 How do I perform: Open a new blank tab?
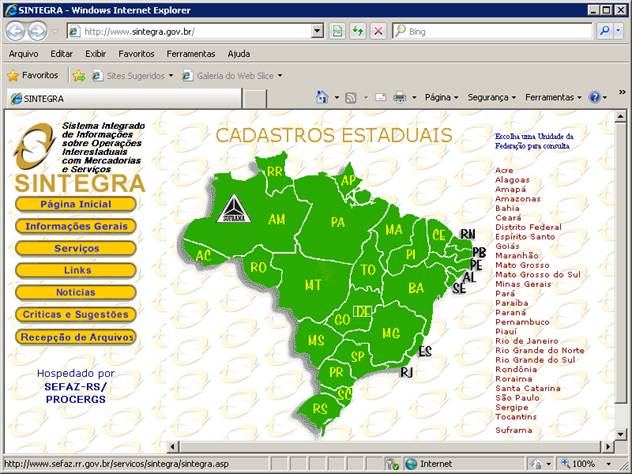tap(255, 99)
